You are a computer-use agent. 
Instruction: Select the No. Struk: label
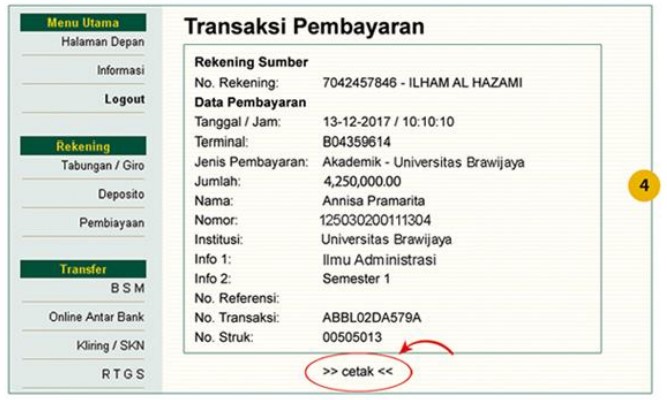(x=224, y=337)
